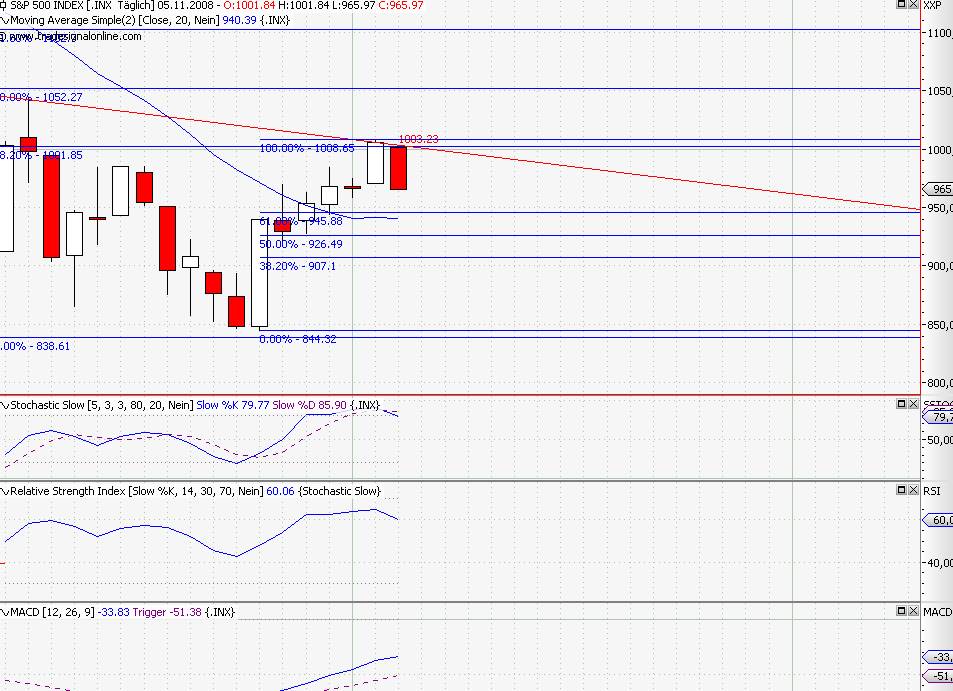Close the MACD indicator pane

(913, 610)
